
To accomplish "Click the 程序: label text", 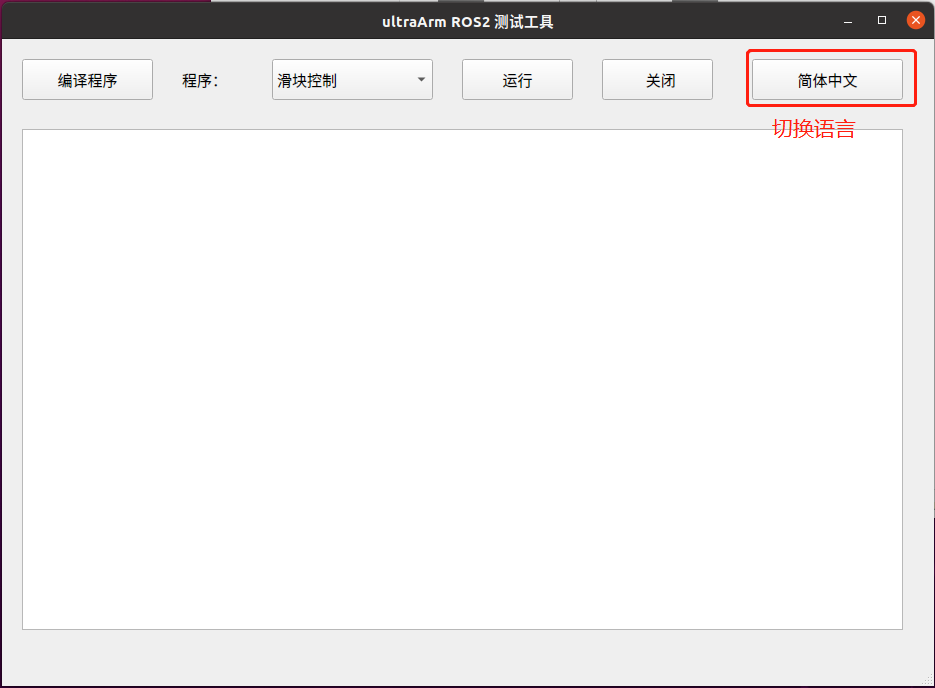I will [200, 80].
